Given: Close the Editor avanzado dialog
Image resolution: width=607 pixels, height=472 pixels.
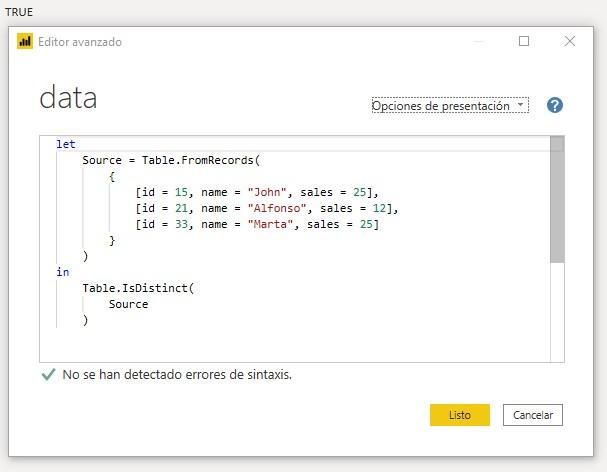Looking at the screenshot, I should click(x=570, y=41).
